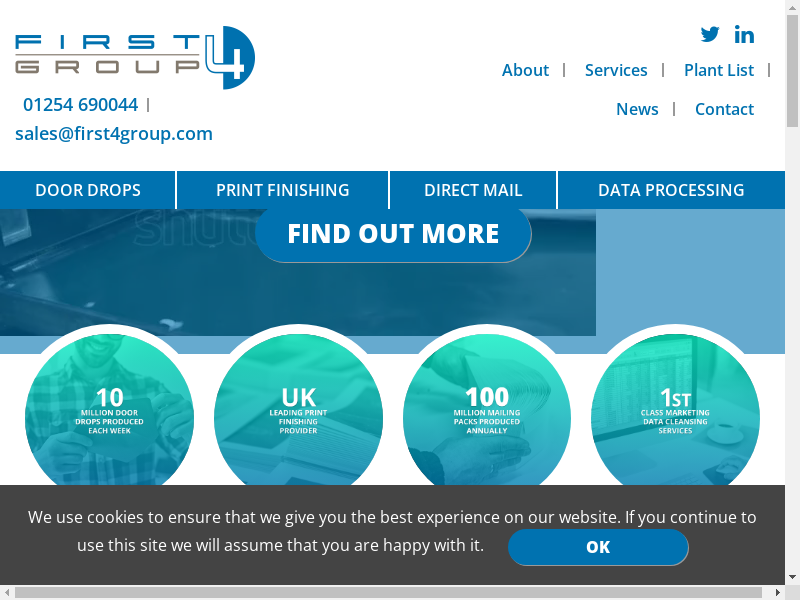Open the Twitter social icon
Screen dimensions: 800x600
[710, 35]
